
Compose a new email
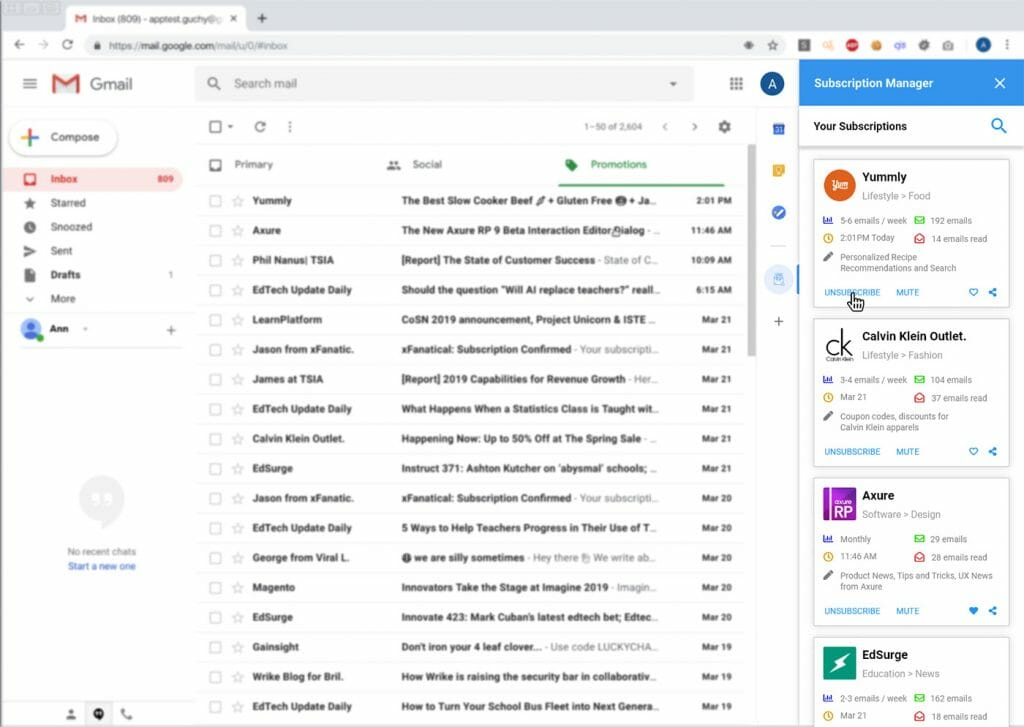63,137
